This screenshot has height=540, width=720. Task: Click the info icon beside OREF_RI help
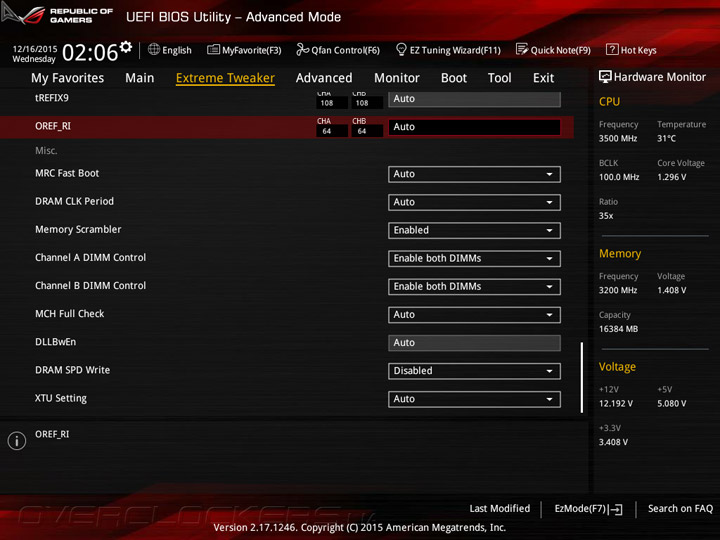[x=17, y=441]
